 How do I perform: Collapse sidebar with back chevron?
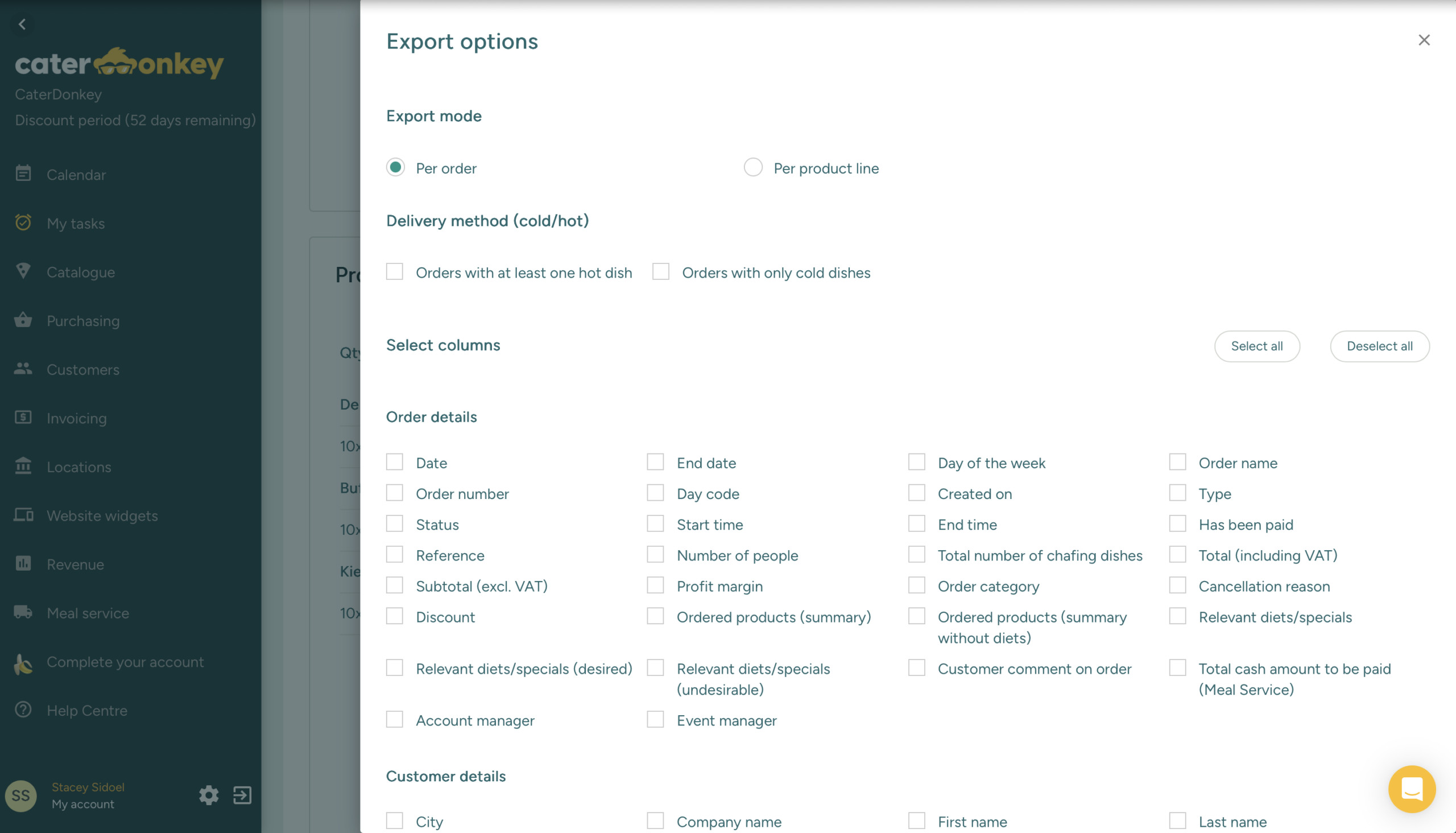tap(22, 24)
